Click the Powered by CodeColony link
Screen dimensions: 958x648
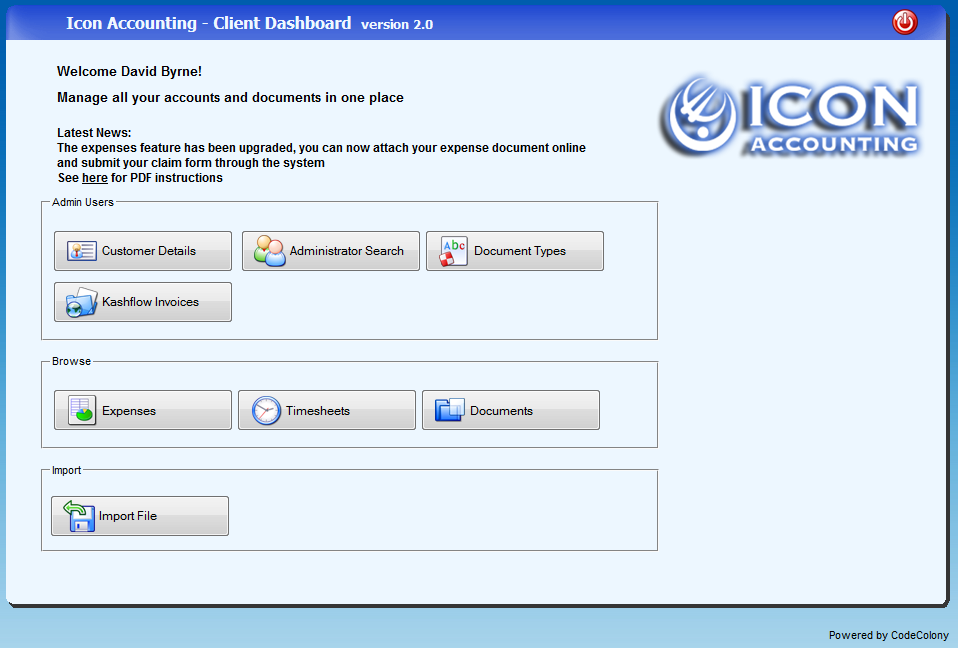pyautogui.click(x=888, y=635)
